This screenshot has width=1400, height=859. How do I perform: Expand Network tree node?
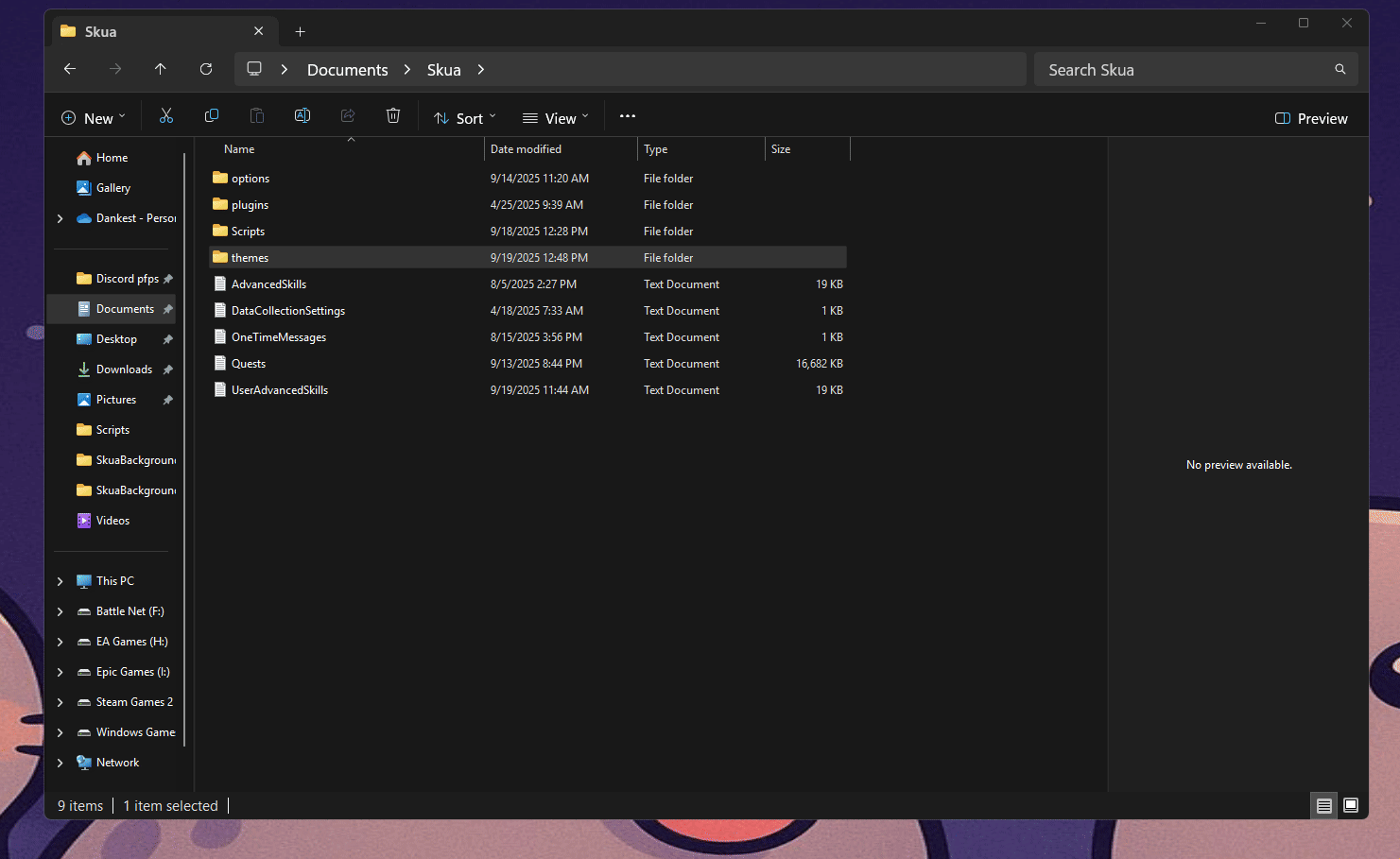[x=60, y=763]
